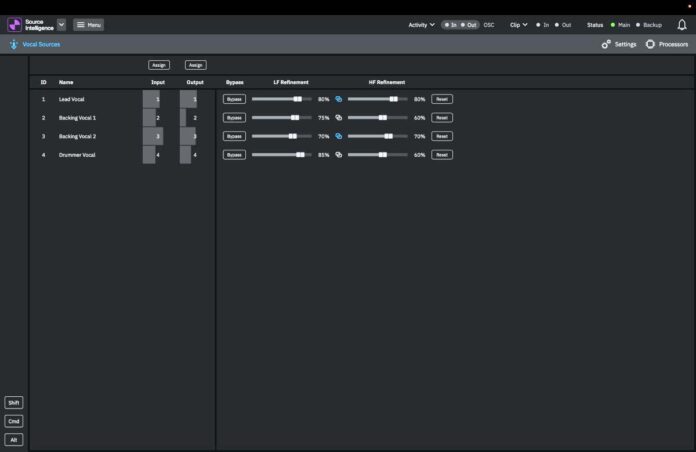This screenshot has width=696, height=452.
Task: Expand the Activity dropdown
Action: pyautogui.click(x=421, y=25)
